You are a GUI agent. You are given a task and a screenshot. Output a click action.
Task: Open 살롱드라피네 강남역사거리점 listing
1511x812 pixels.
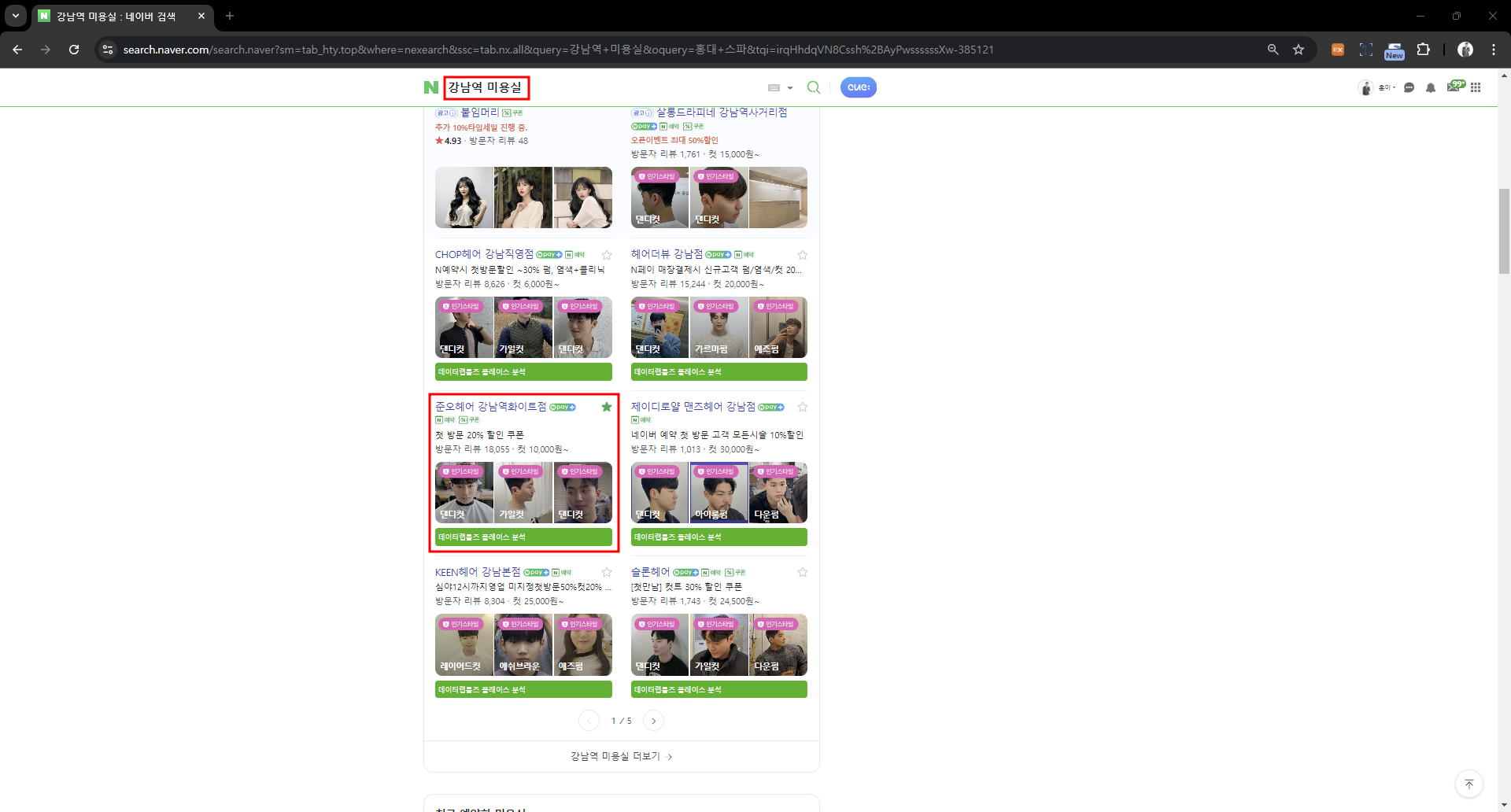722,113
